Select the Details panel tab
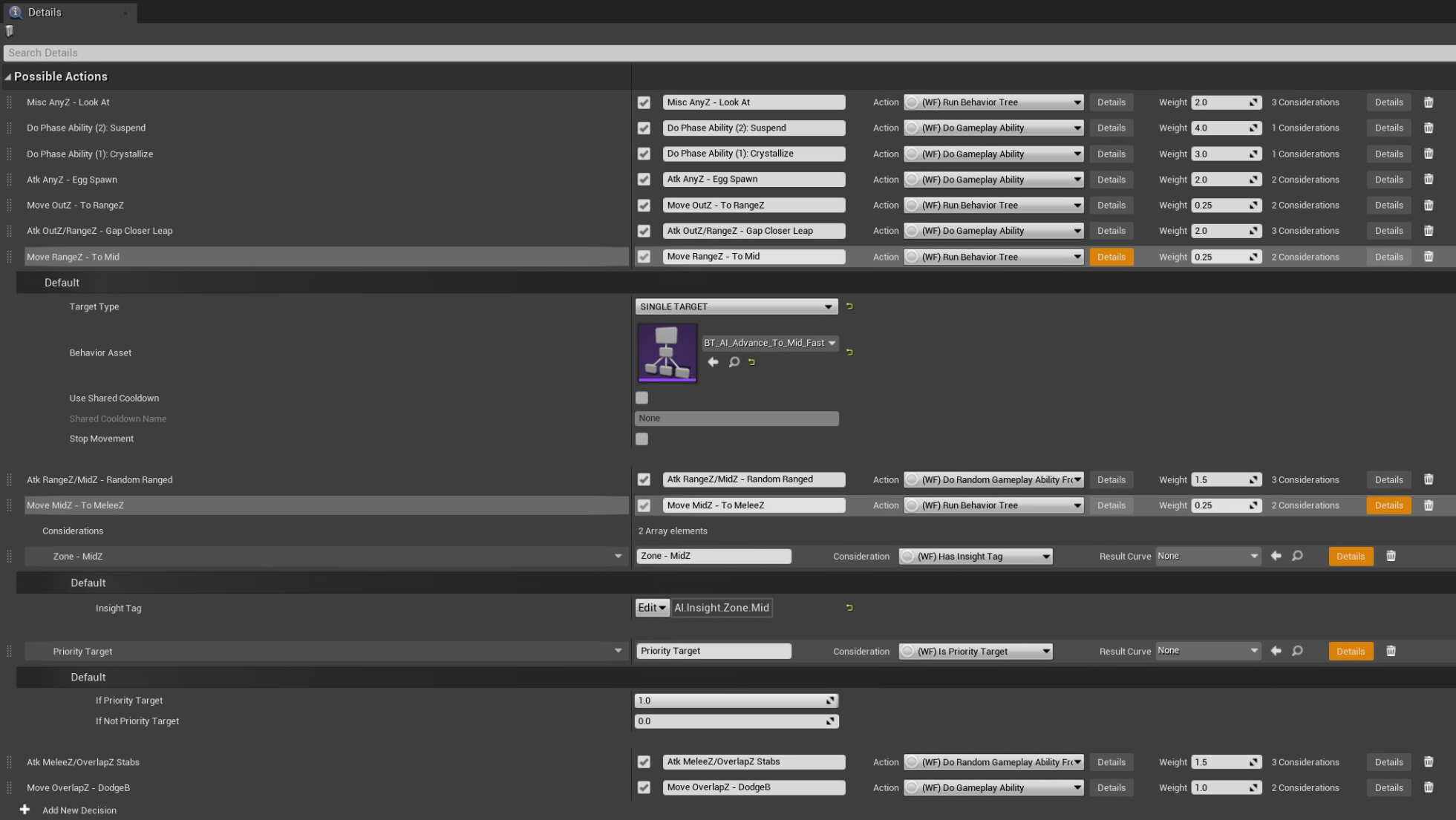The image size is (1456, 820). [x=45, y=12]
